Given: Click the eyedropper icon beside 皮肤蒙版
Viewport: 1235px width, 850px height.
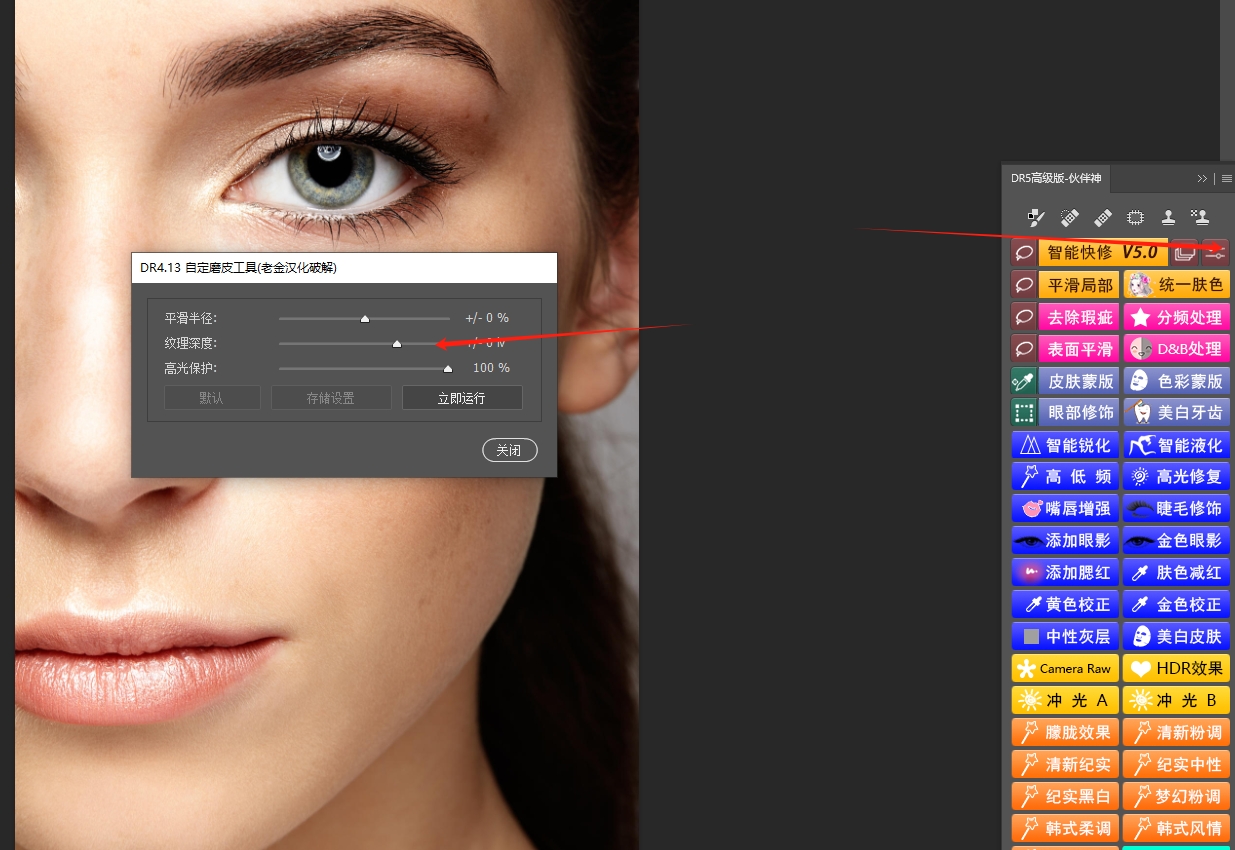Looking at the screenshot, I should (1024, 381).
